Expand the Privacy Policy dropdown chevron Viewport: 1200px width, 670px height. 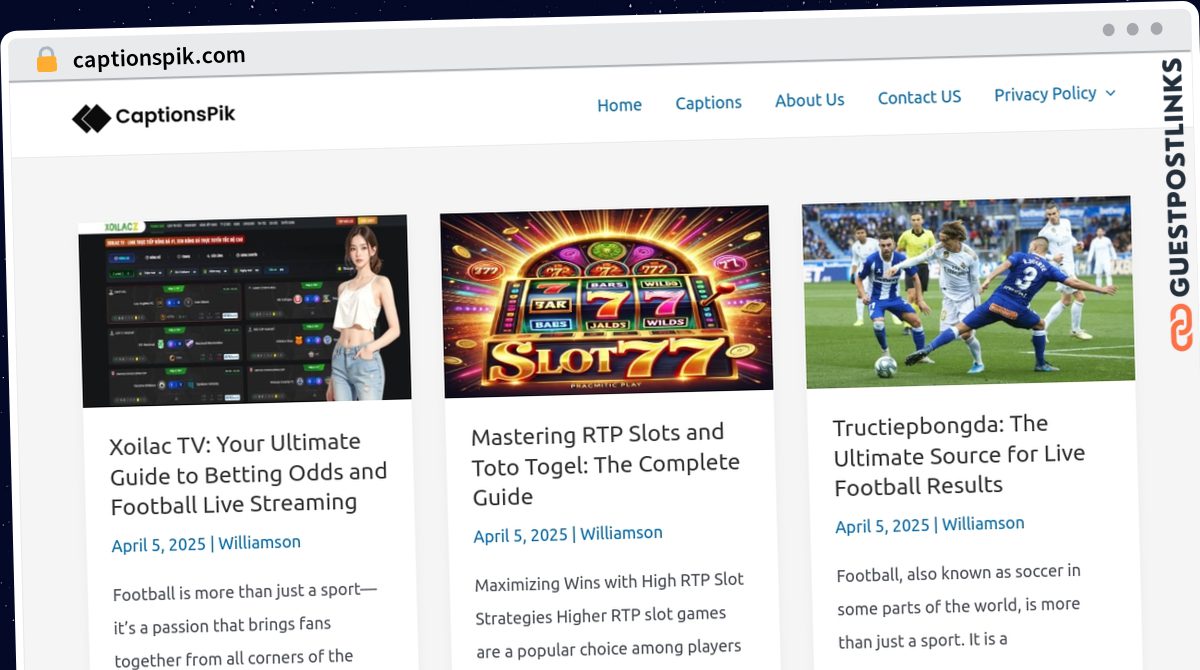coord(1108,92)
